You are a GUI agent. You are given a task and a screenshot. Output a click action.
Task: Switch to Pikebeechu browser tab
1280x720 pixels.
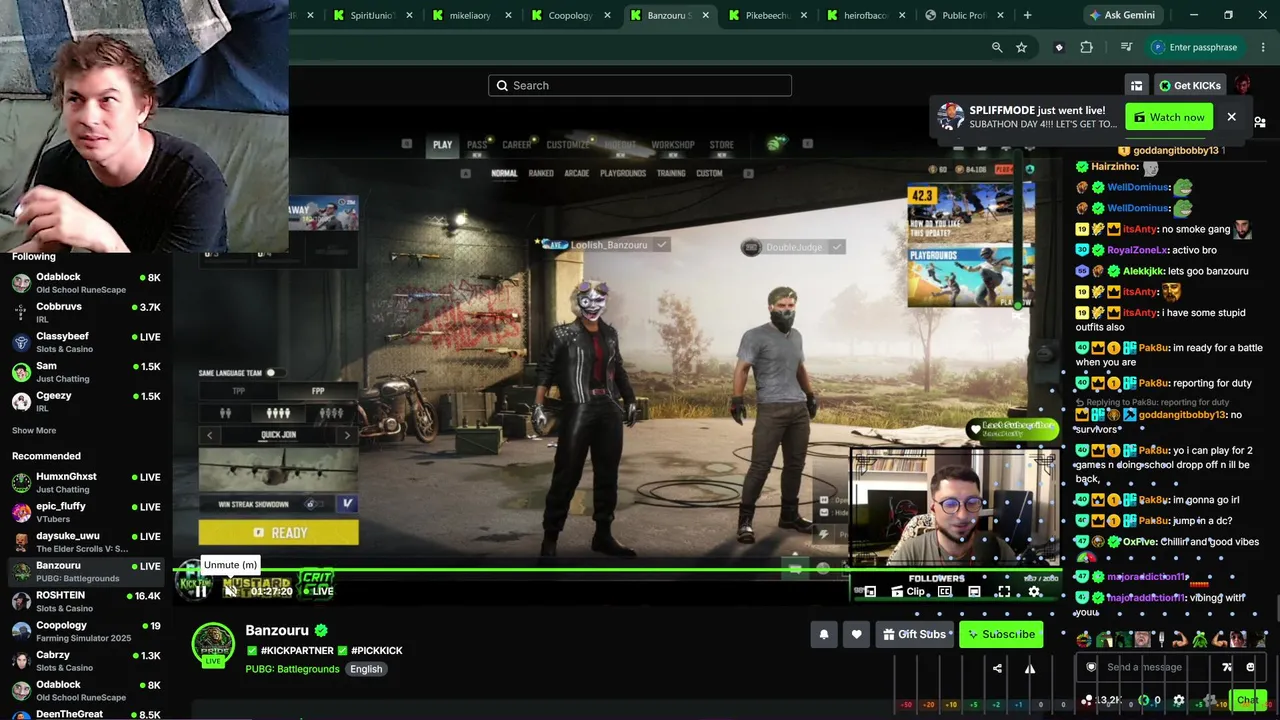click(768, 15)
